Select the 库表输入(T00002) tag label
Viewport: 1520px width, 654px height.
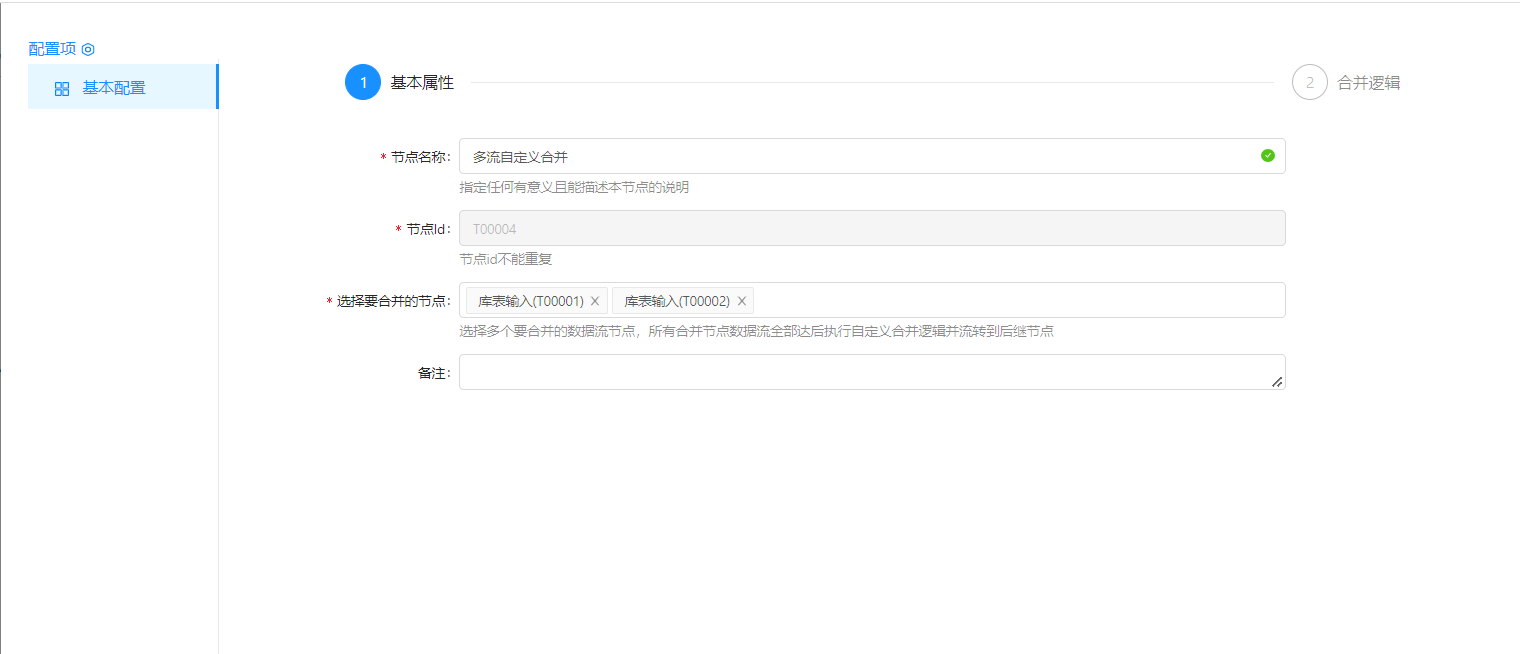[x=677, y=301]
